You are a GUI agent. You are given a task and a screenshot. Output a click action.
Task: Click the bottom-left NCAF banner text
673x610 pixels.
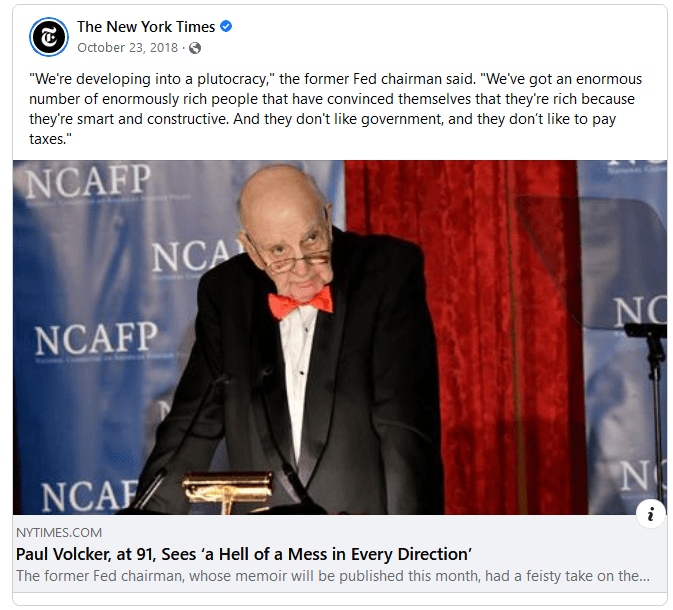coord(91,495)
